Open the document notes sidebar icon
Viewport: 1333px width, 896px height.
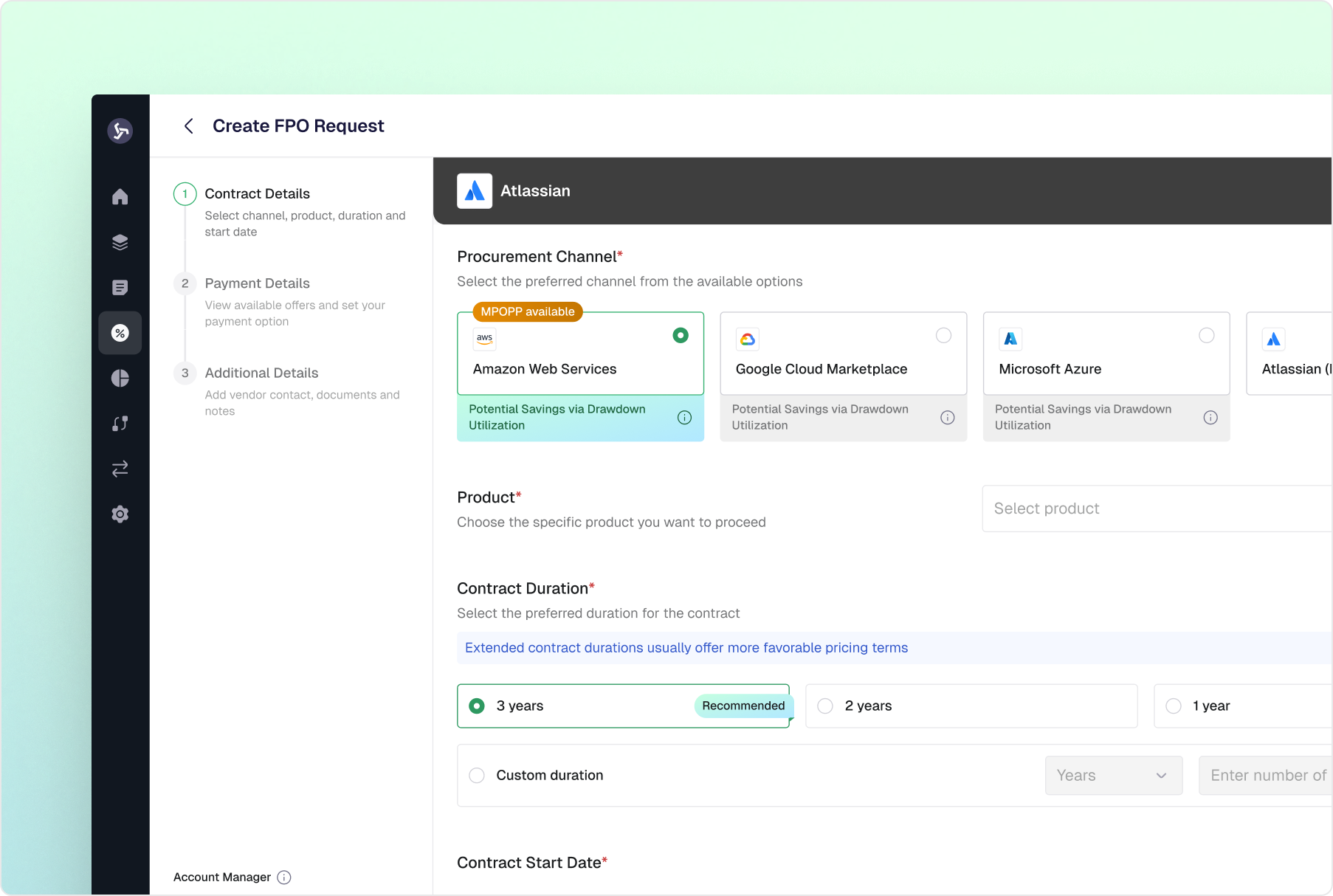120,287
